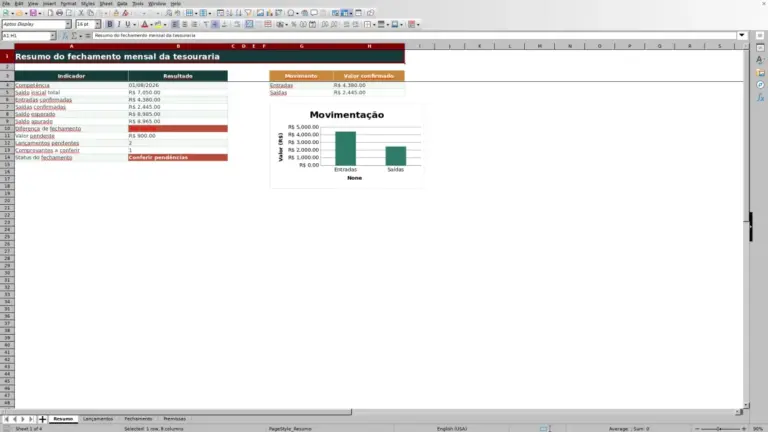Click the Save document icon
The width and height of the screenshot is (768, 432).
(33, 13)
